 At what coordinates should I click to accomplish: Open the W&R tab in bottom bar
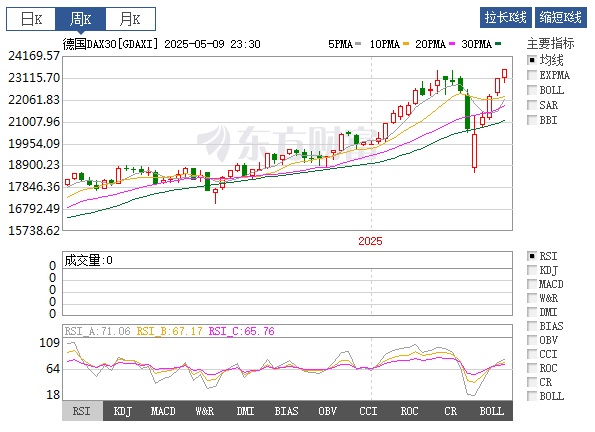click(205, 411)
